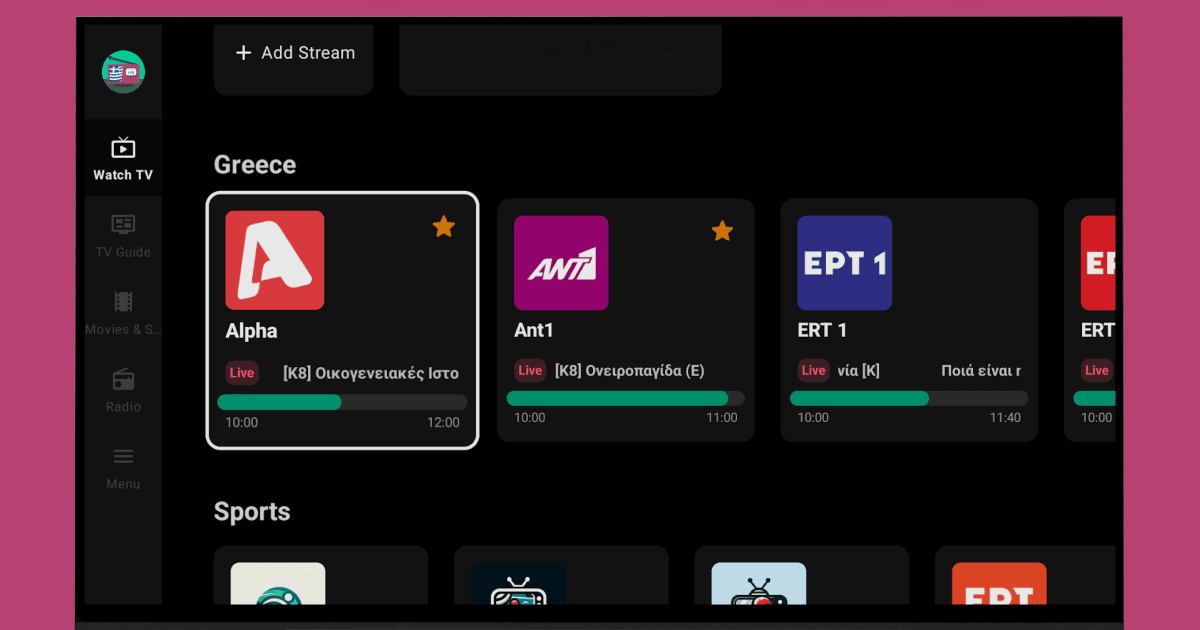The height and width of the screenshot is (630, 1200).
Task: Click the app profile logo avatar
Action: [x=123, y=72]
